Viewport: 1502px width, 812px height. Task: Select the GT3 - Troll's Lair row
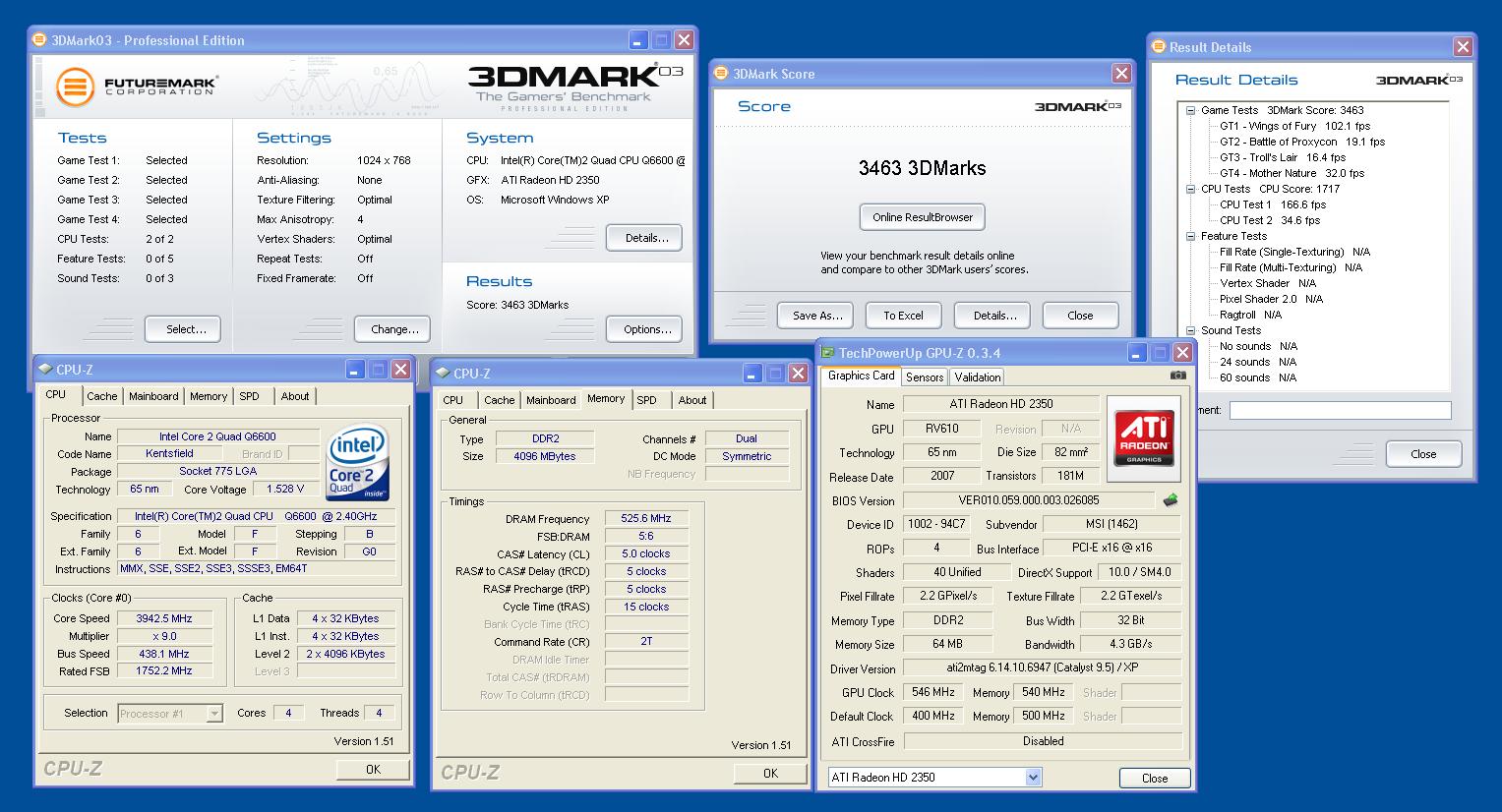(x=1283, y=157)
